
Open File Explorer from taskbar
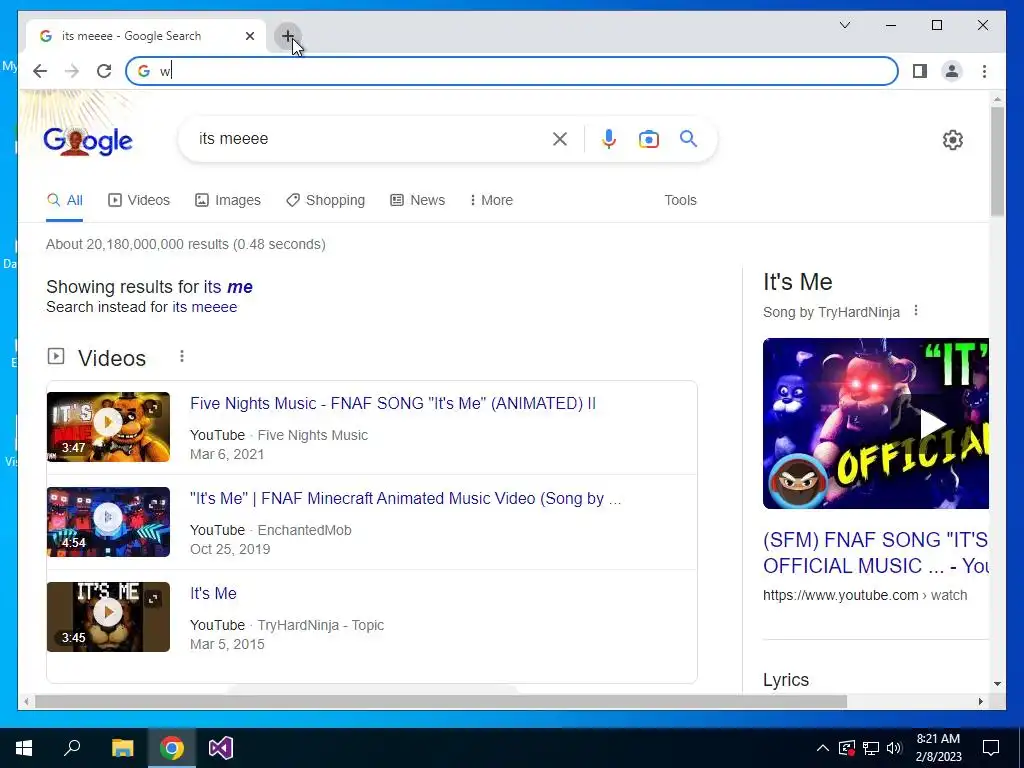pyautogui.click(x=122, y=748)
